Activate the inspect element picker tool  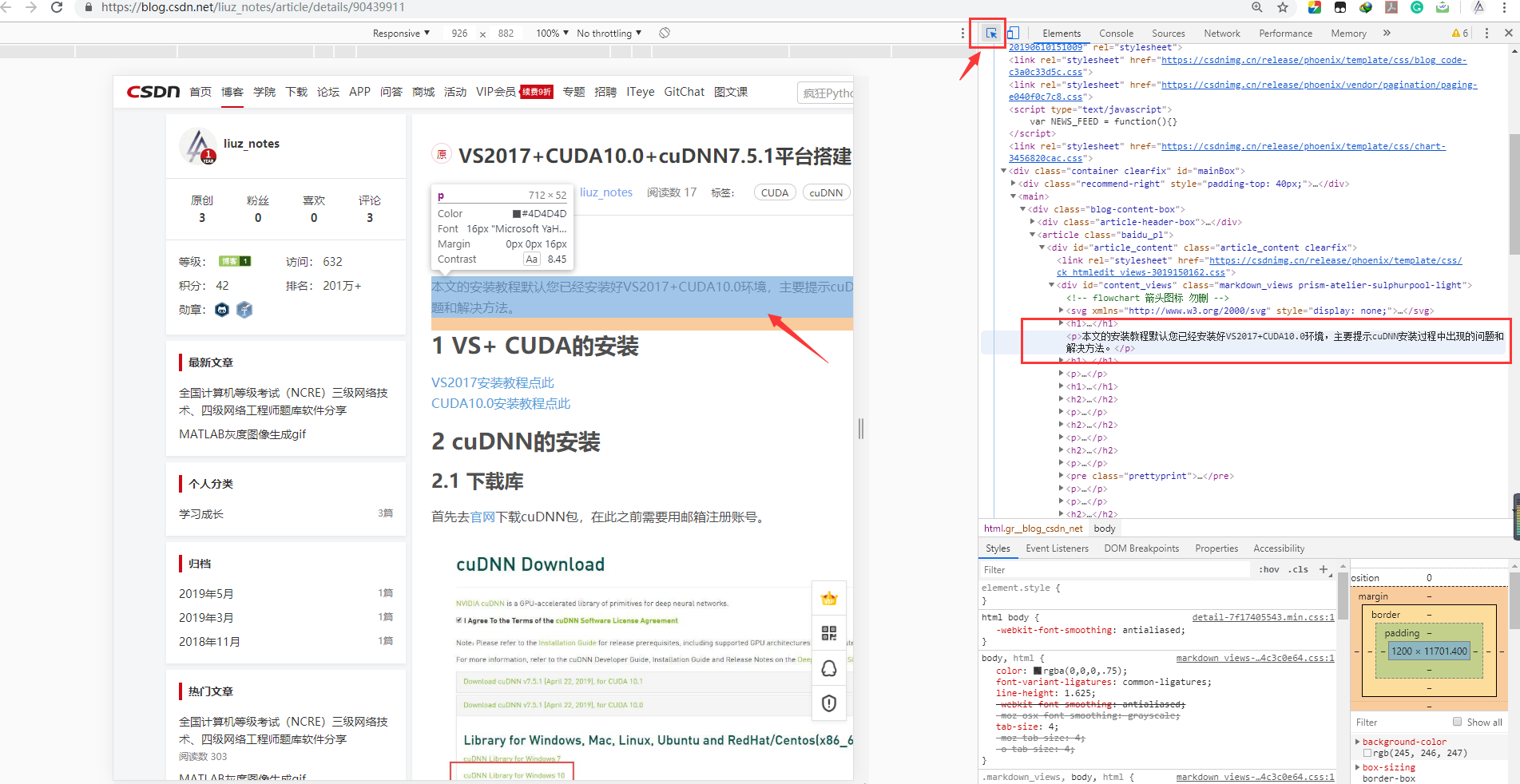point(990,34)
